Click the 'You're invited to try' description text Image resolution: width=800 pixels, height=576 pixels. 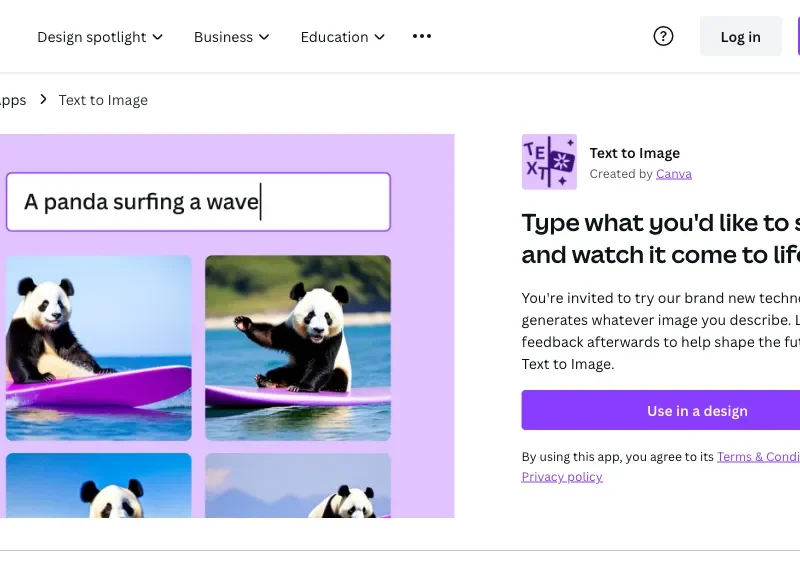661,331
